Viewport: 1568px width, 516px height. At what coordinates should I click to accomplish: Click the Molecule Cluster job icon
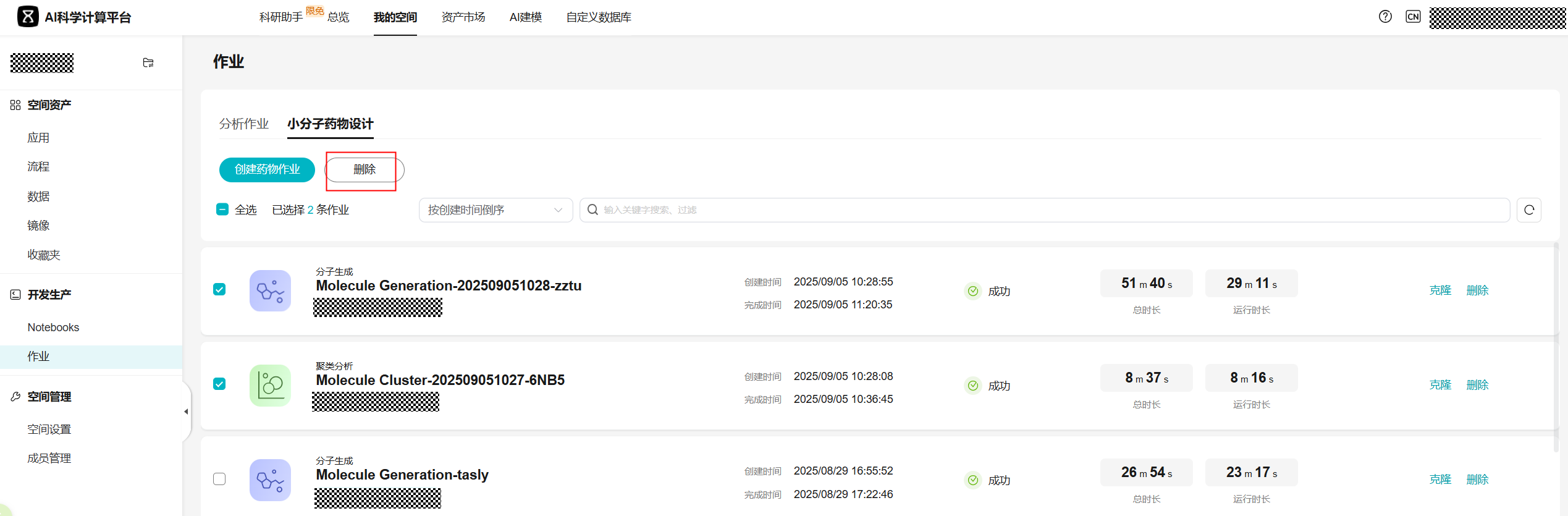(x=270, y=385)
